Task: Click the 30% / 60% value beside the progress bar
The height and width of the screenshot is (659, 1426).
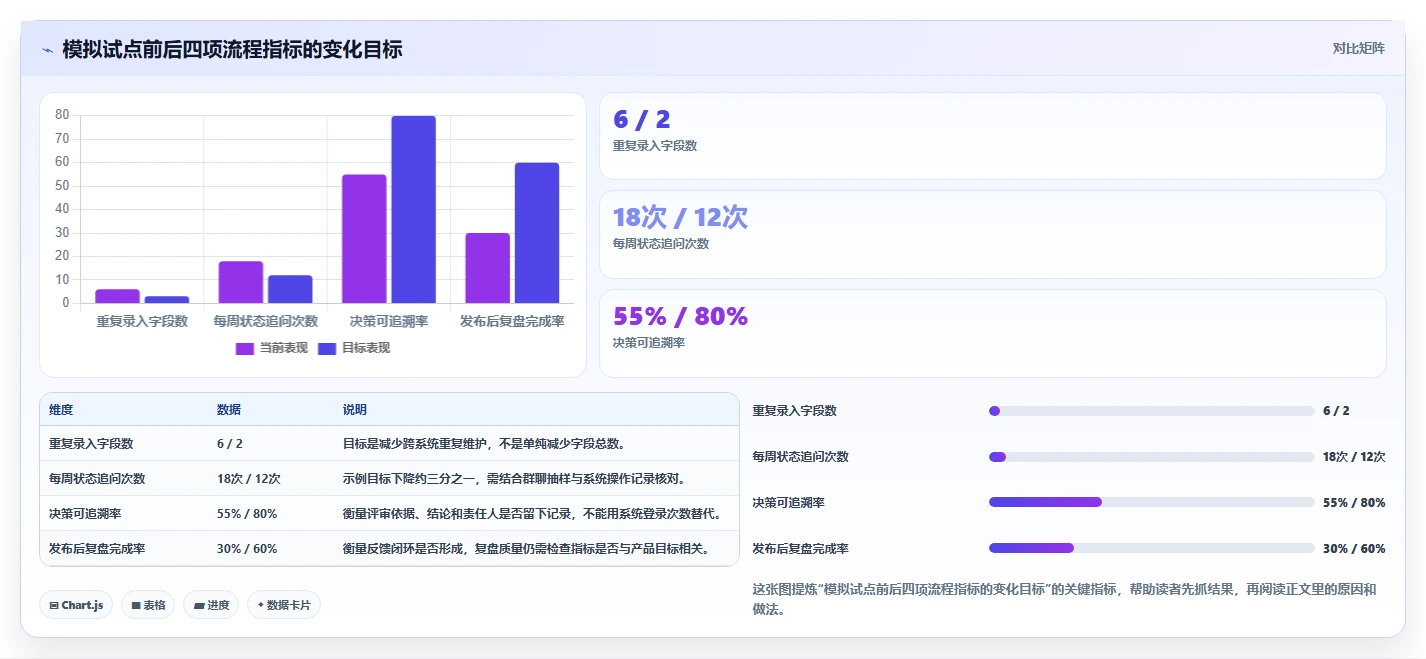Action: pyautogui.click(x=1354, y=549)
